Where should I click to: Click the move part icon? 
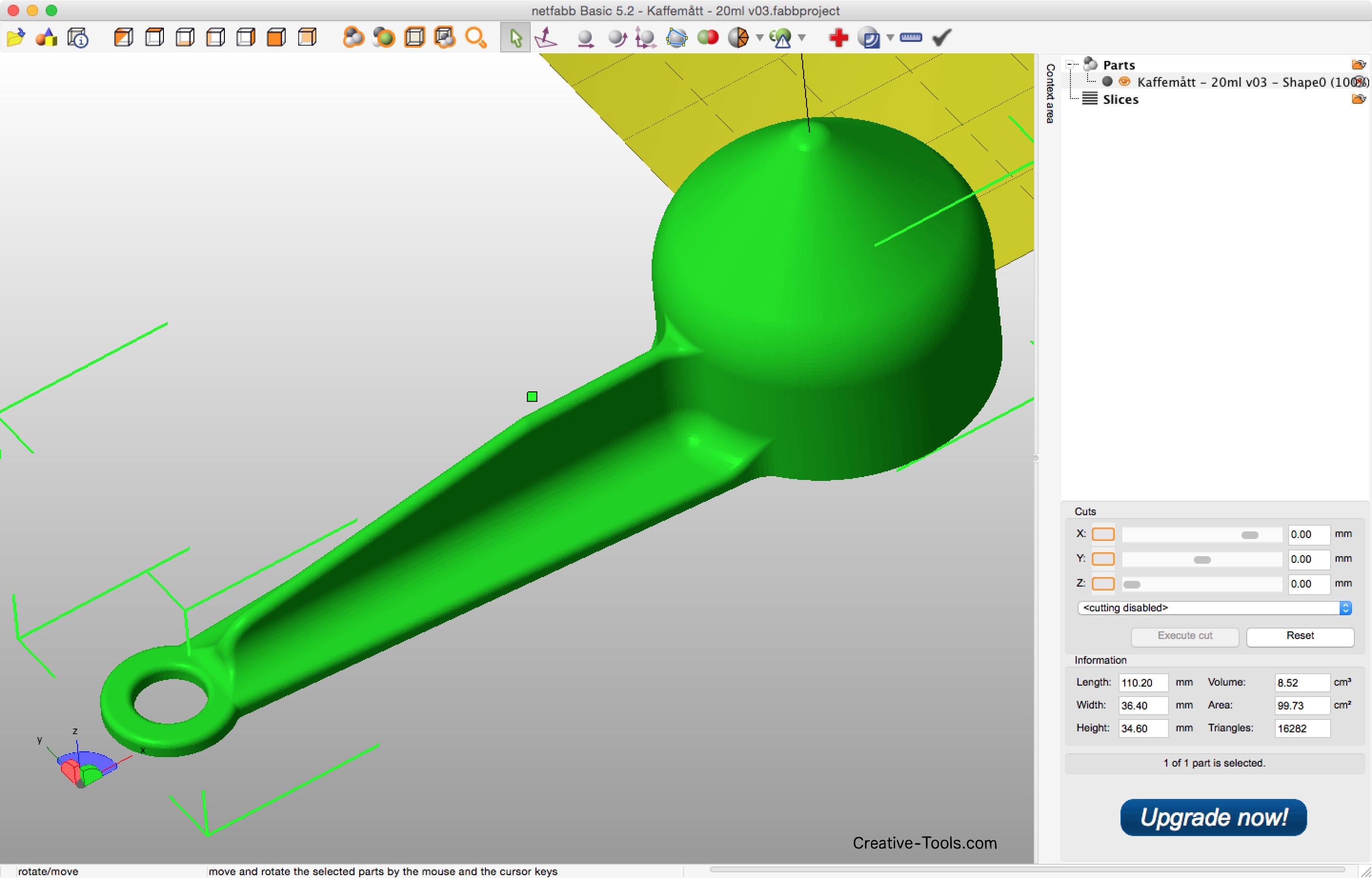[585, 38]
